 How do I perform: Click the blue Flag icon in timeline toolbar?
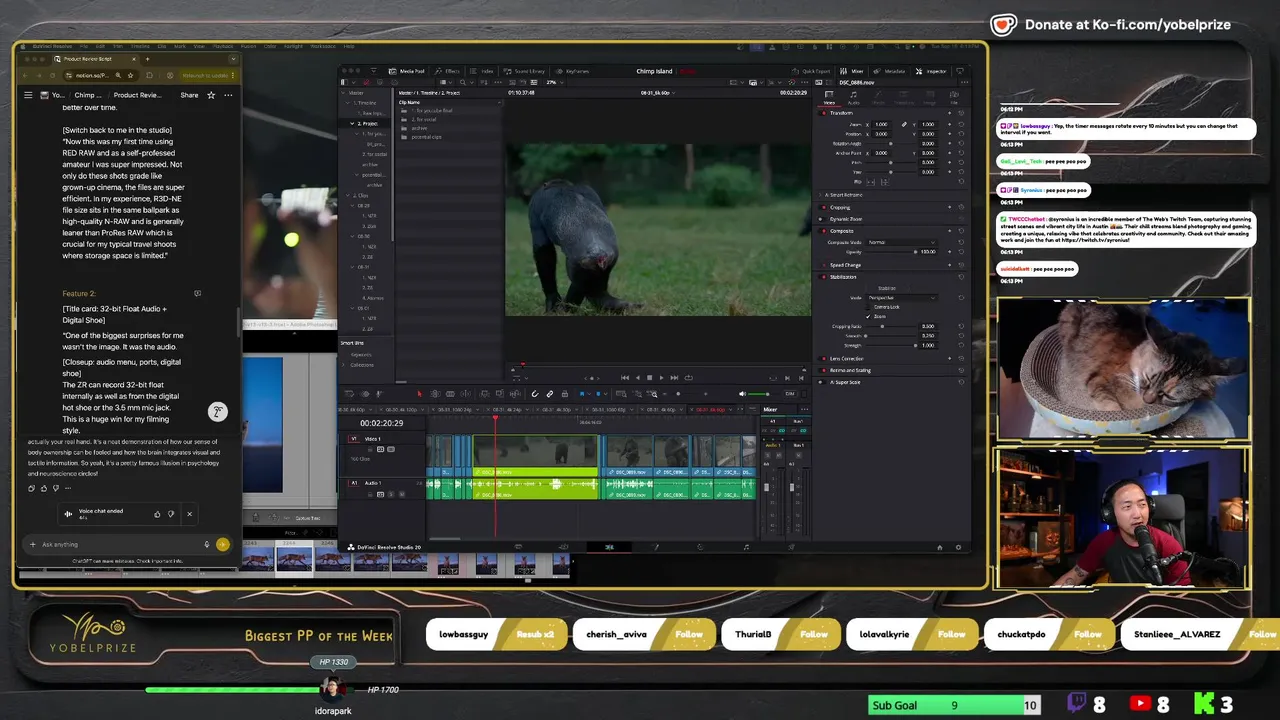click(582, 394)
